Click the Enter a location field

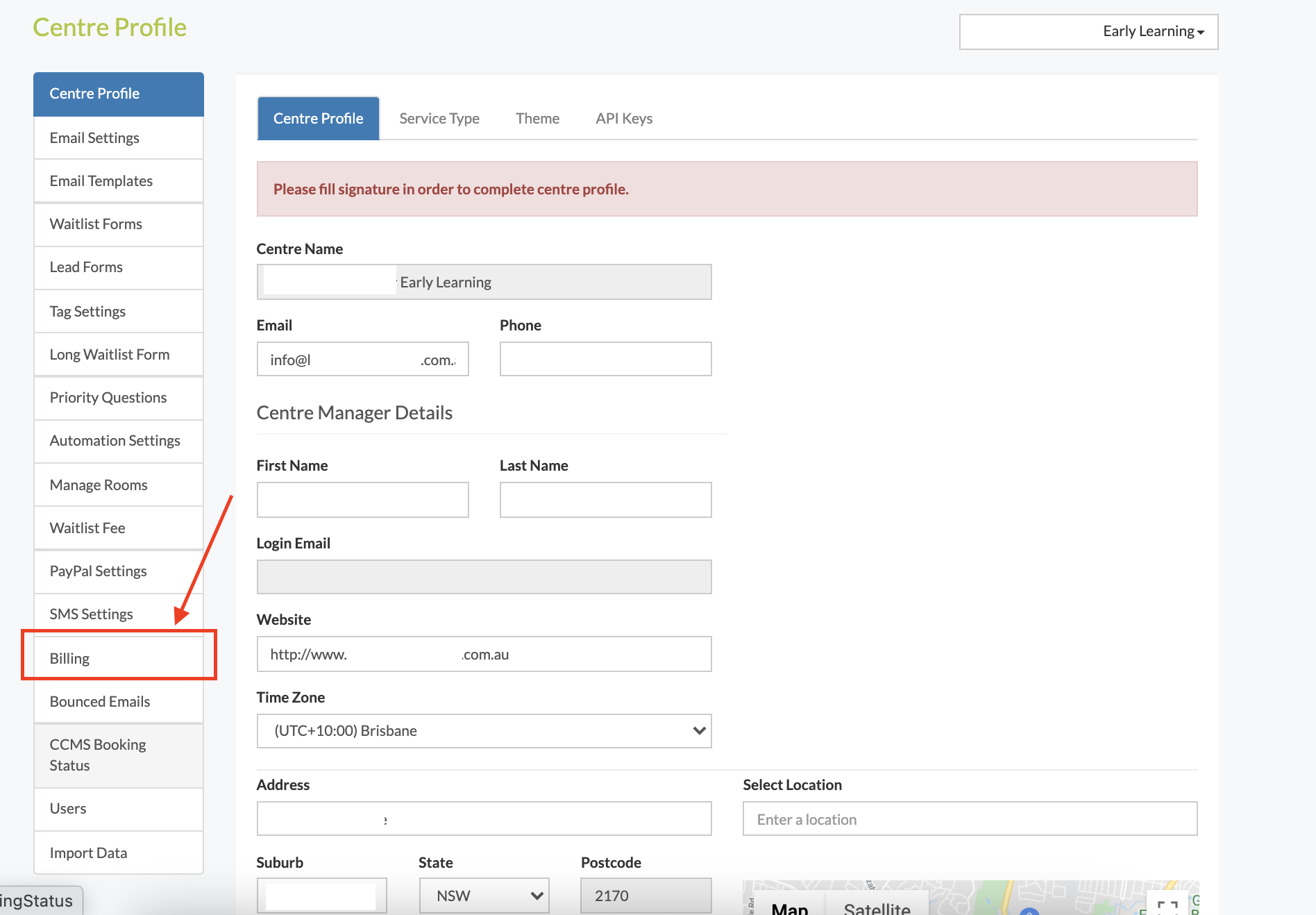tap(970, 819)
